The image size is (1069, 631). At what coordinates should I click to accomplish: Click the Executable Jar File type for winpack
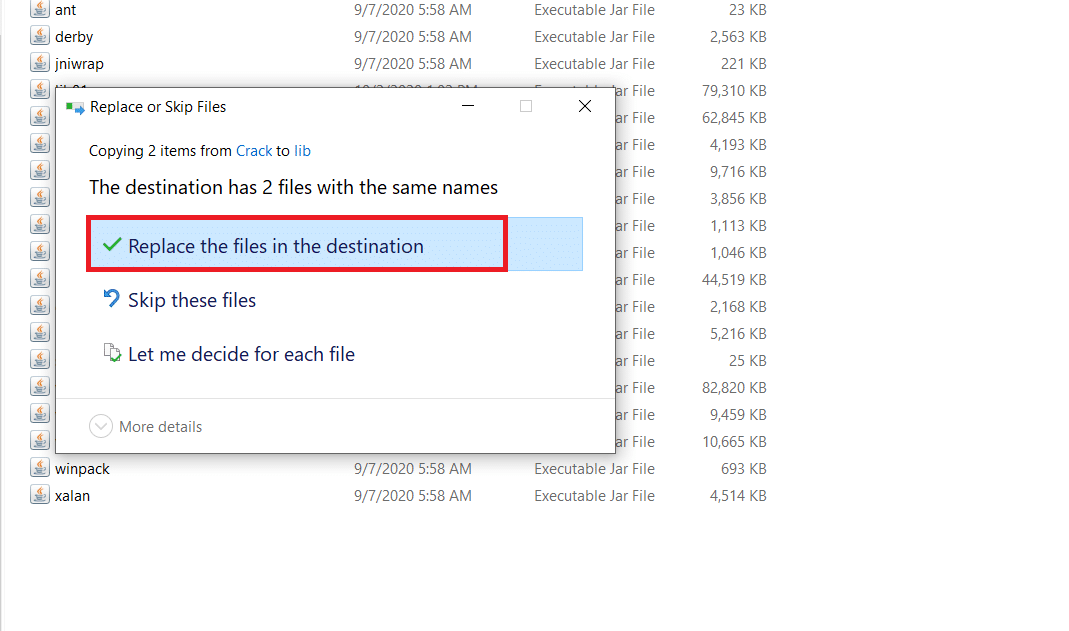[594, 469]
